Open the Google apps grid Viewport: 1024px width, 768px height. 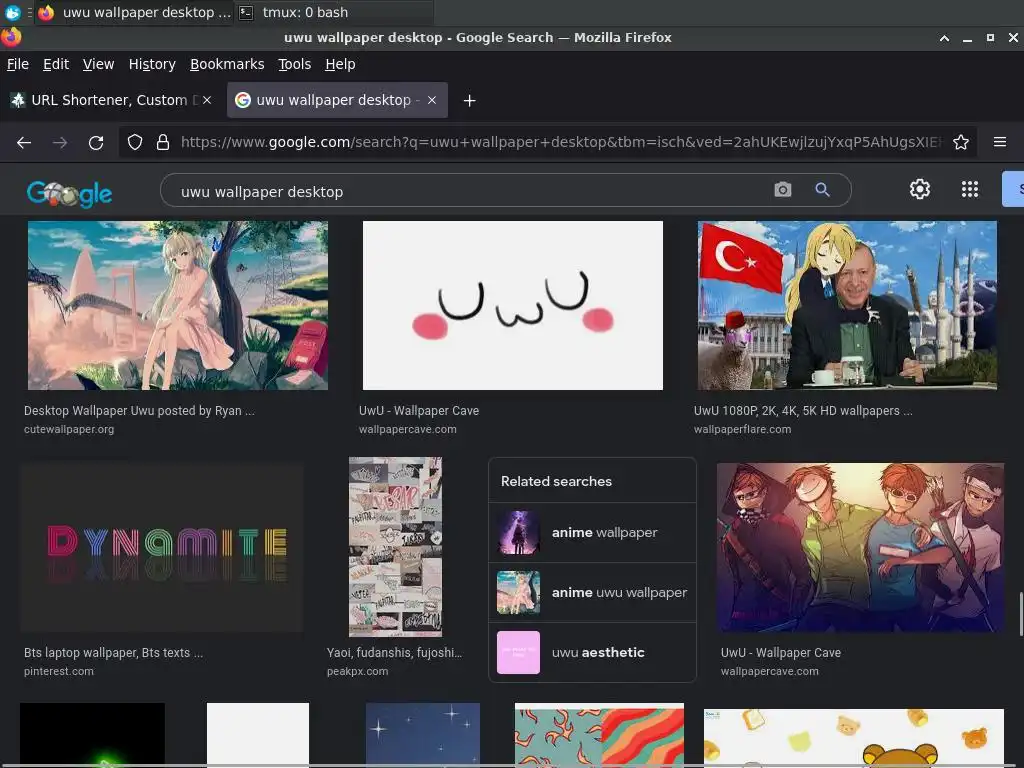(x=970, y=189)
